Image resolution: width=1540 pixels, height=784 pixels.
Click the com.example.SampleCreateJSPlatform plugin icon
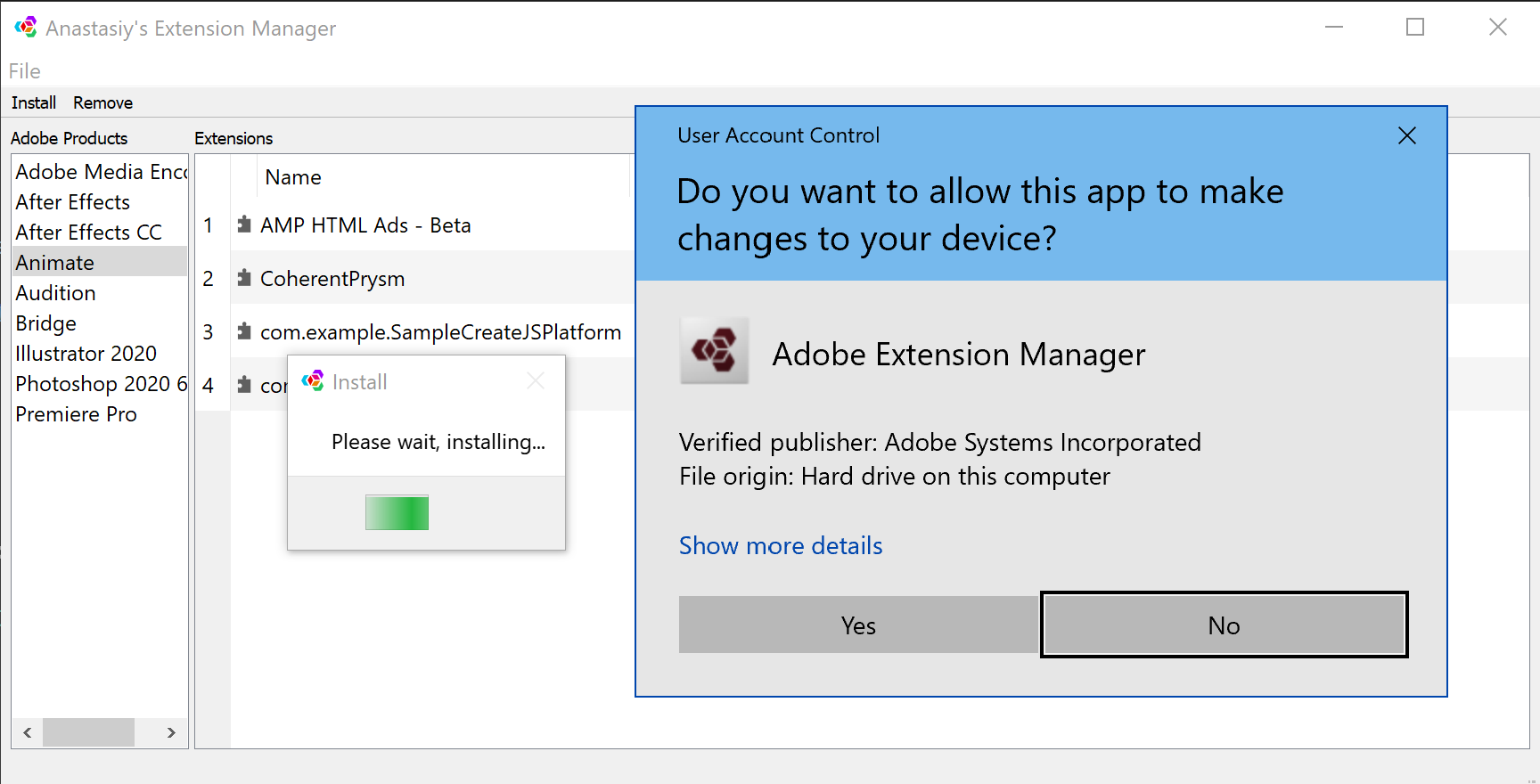coord(244,331)
